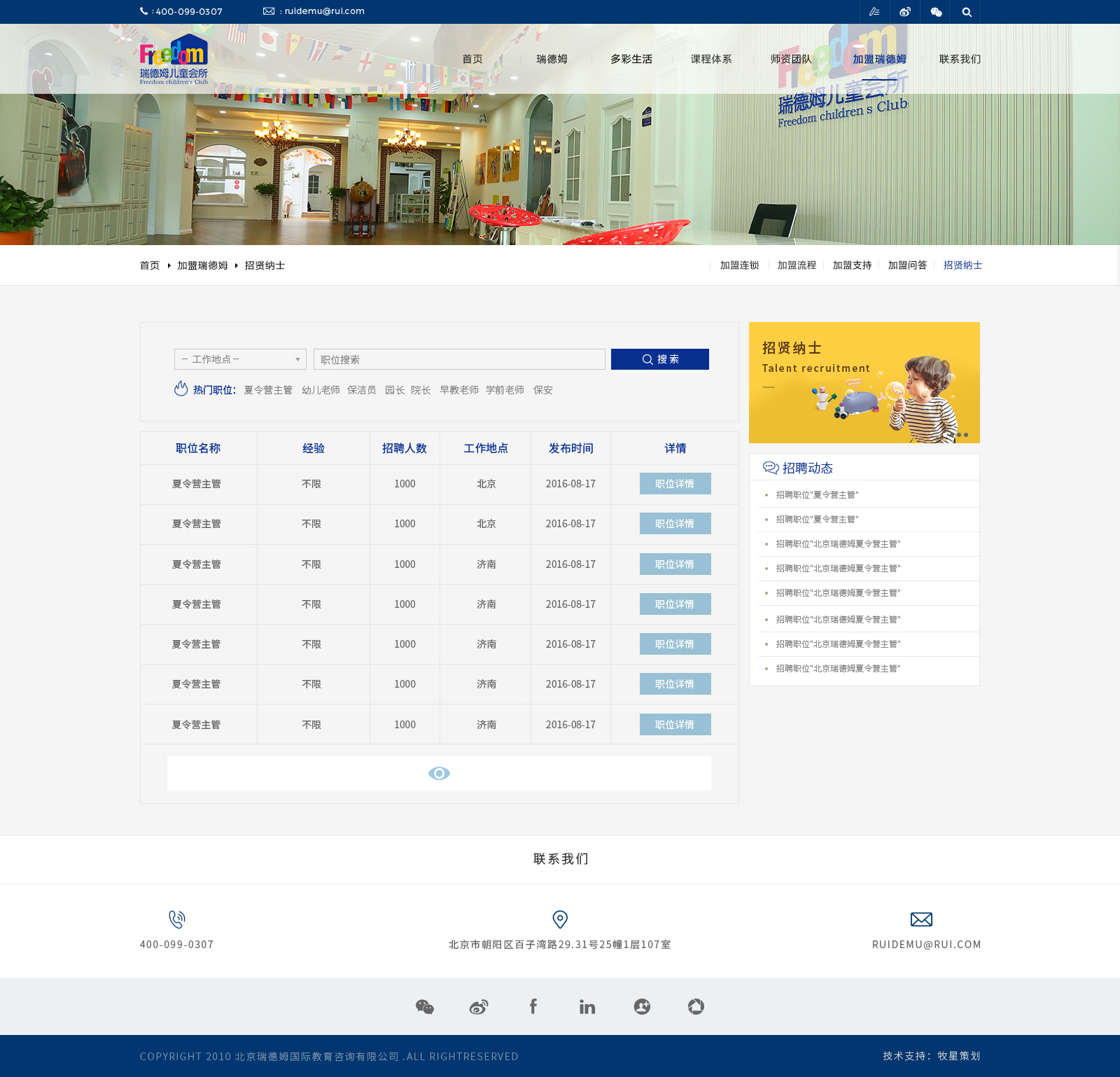Click the online registration pencil icon
The image size is (1120, 1077).
point(874,11)
